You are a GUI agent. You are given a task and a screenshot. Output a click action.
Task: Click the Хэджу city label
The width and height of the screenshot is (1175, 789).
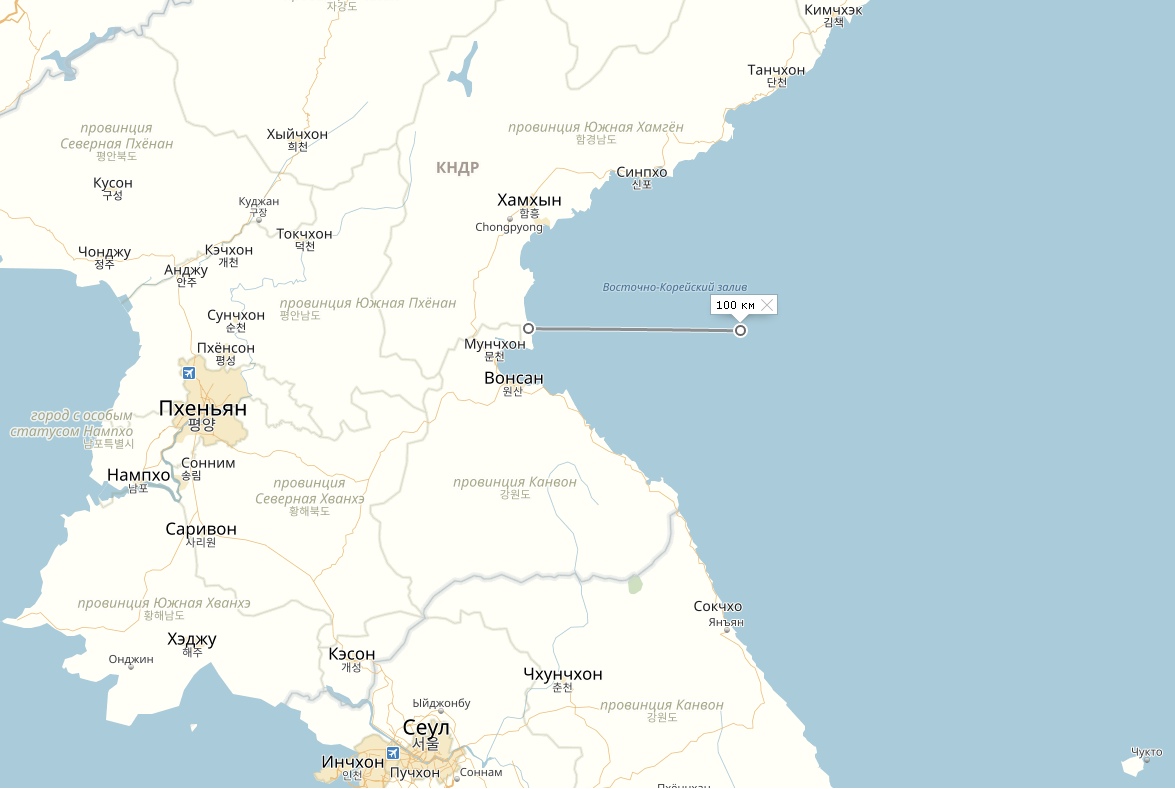[192, 639]
